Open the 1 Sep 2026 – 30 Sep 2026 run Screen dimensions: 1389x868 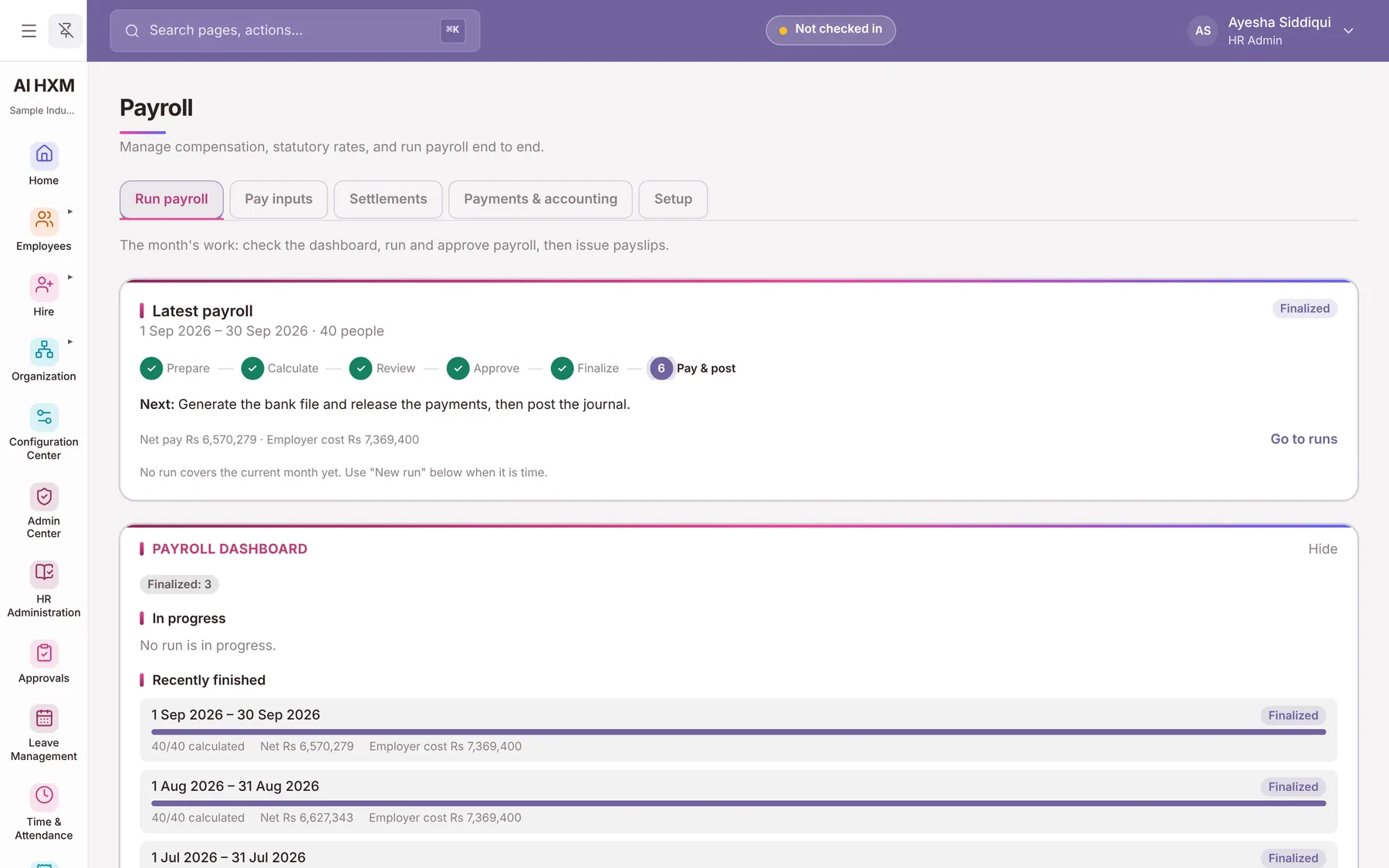738,731
